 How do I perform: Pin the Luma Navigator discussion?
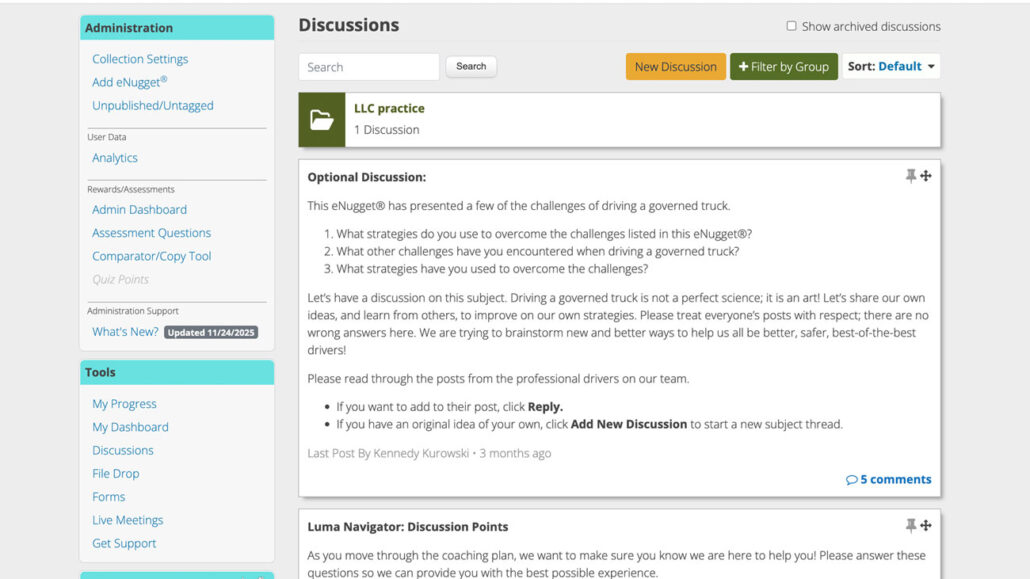click(x=910, y=526)
